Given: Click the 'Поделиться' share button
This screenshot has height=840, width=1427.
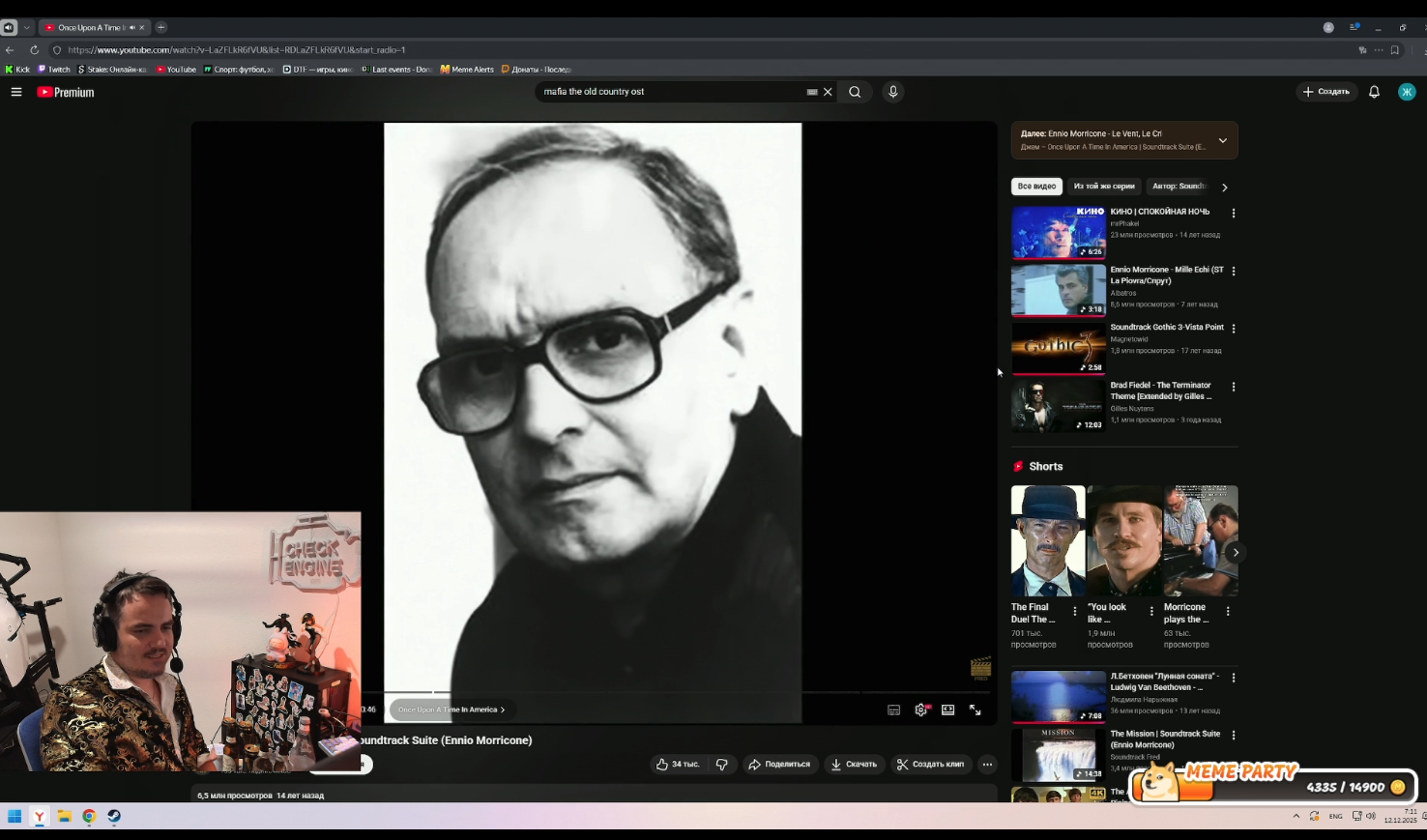Looking at the screenshot, I should click(780, 764).
